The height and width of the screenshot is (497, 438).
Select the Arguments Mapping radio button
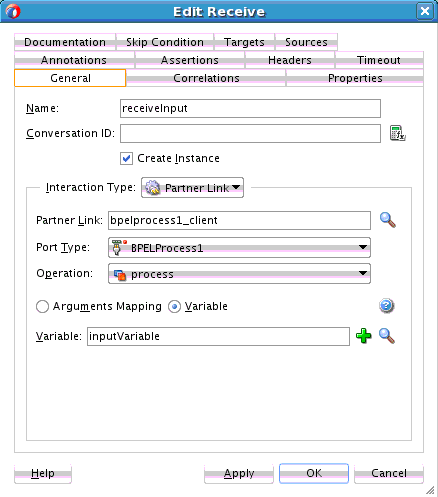(x=42, y=306)
